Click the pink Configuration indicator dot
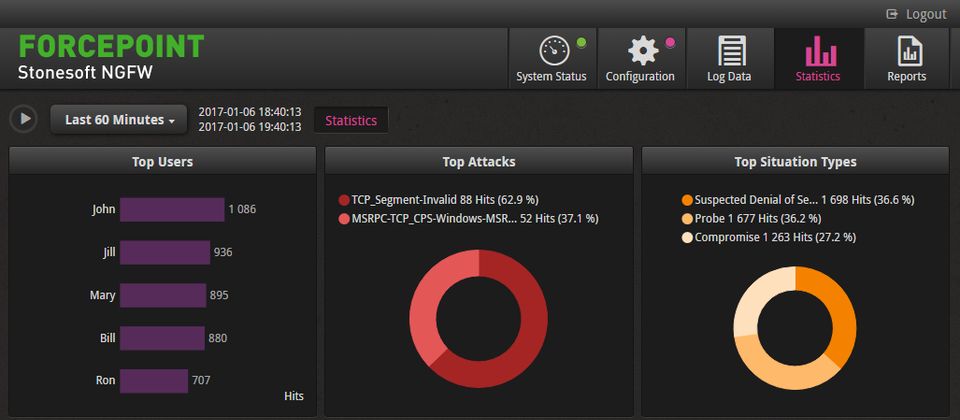The height and width of the screenshot is (420, 960). click(x=670, y=43)
